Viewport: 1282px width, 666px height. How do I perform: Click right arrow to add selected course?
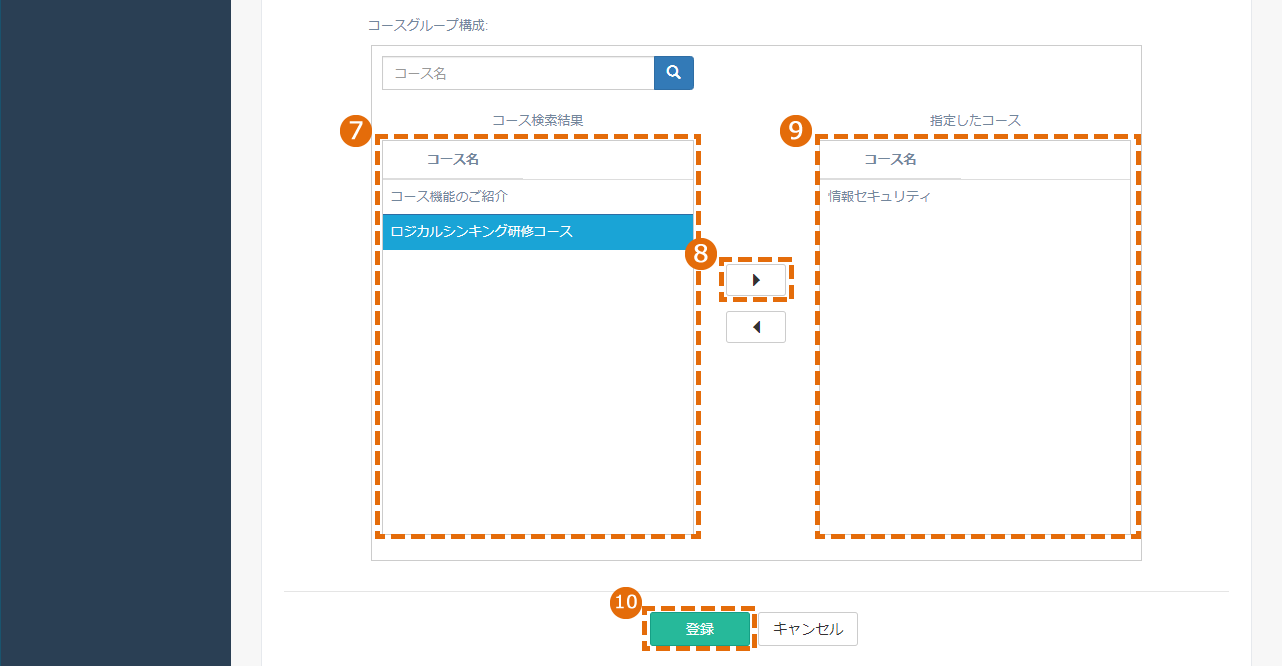[756, 281]
